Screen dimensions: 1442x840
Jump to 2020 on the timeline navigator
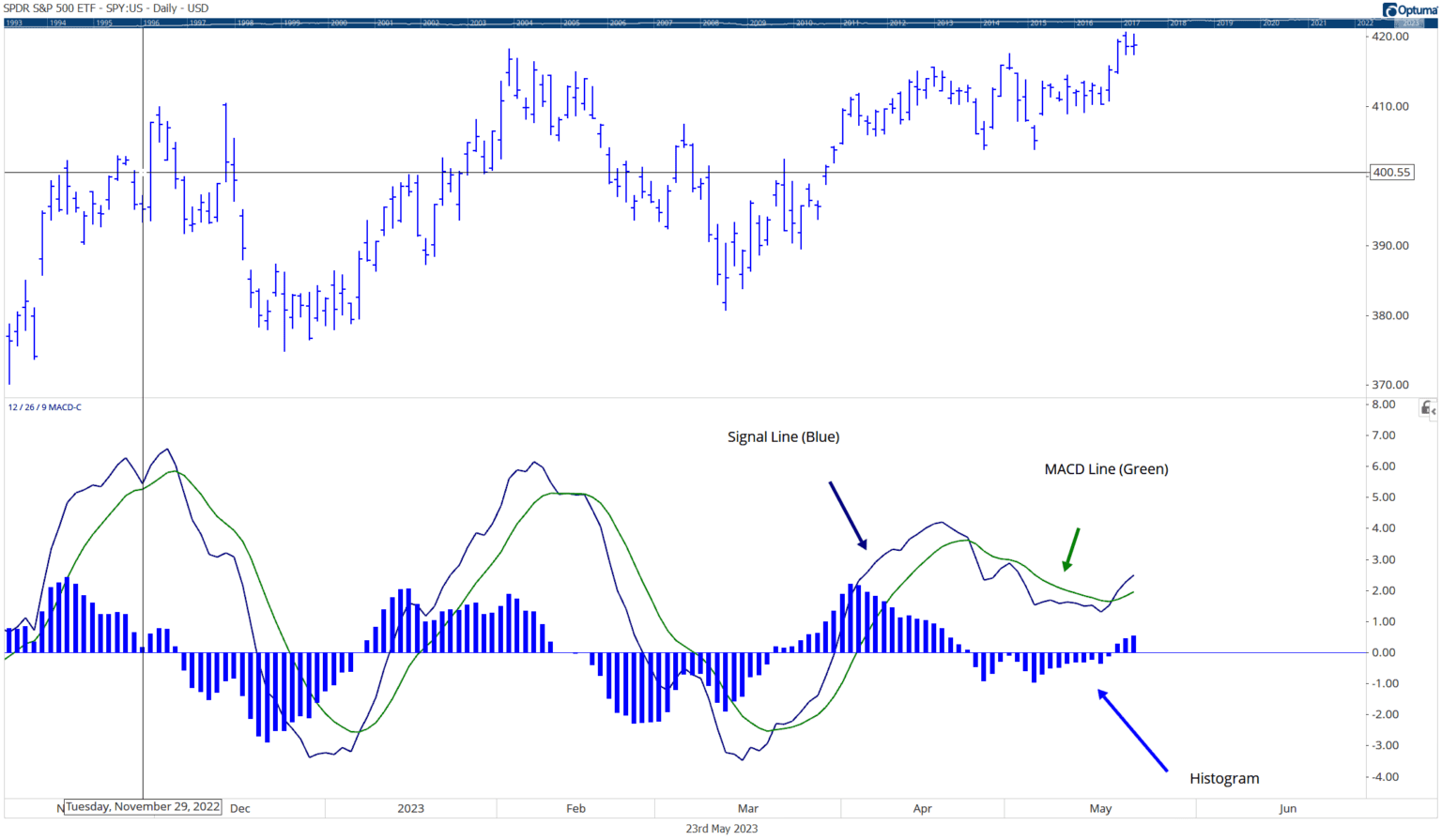coord(1271,23)
